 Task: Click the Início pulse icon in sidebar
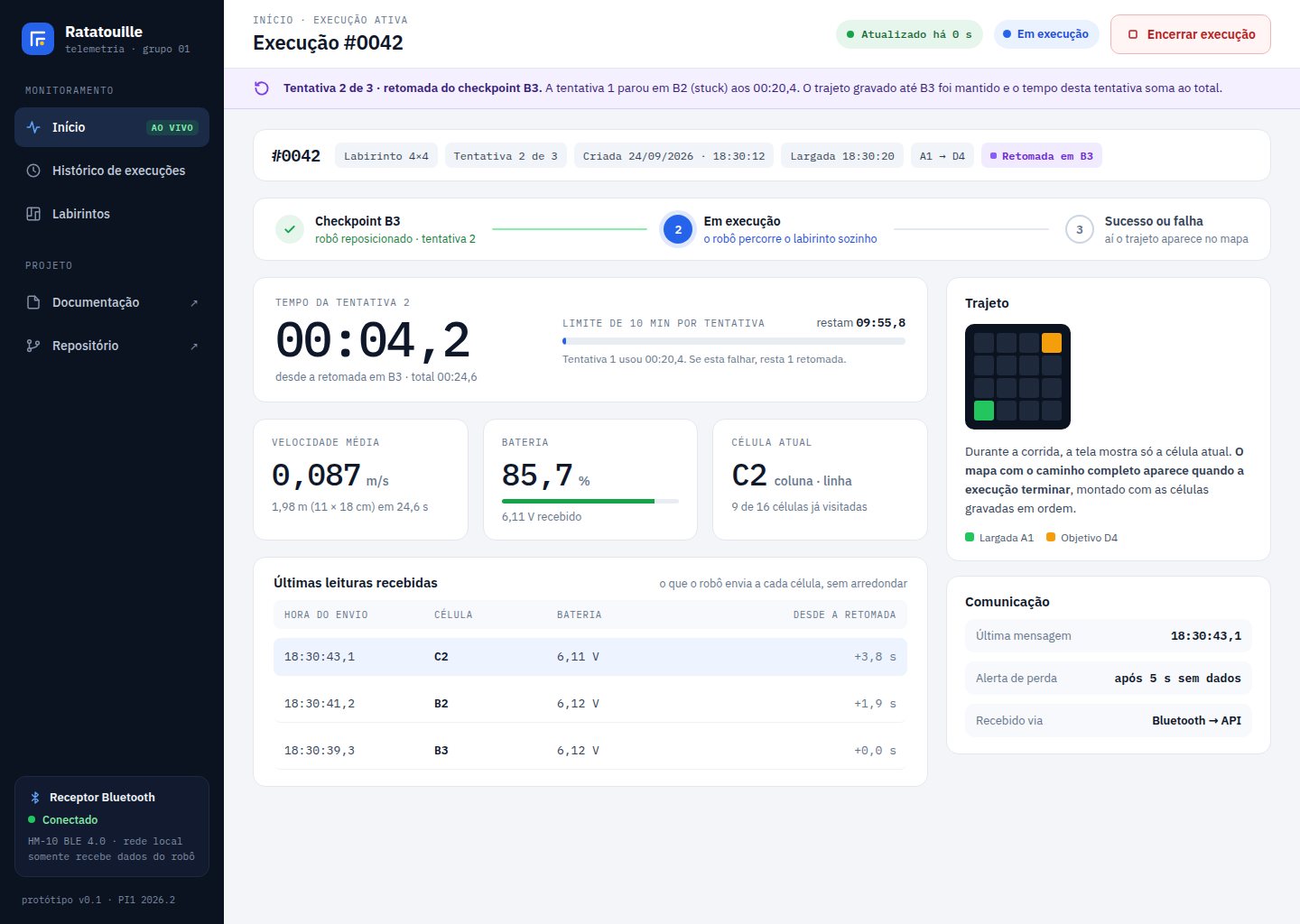coord(33,127)
